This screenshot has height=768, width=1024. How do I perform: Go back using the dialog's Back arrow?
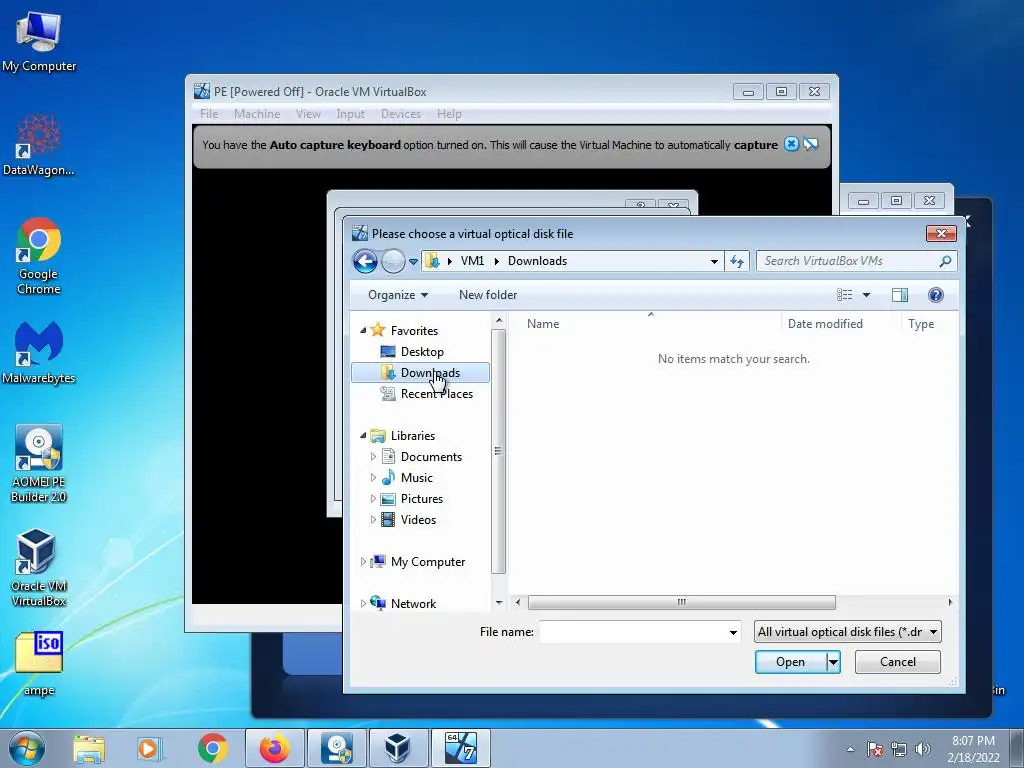[365, 261]
